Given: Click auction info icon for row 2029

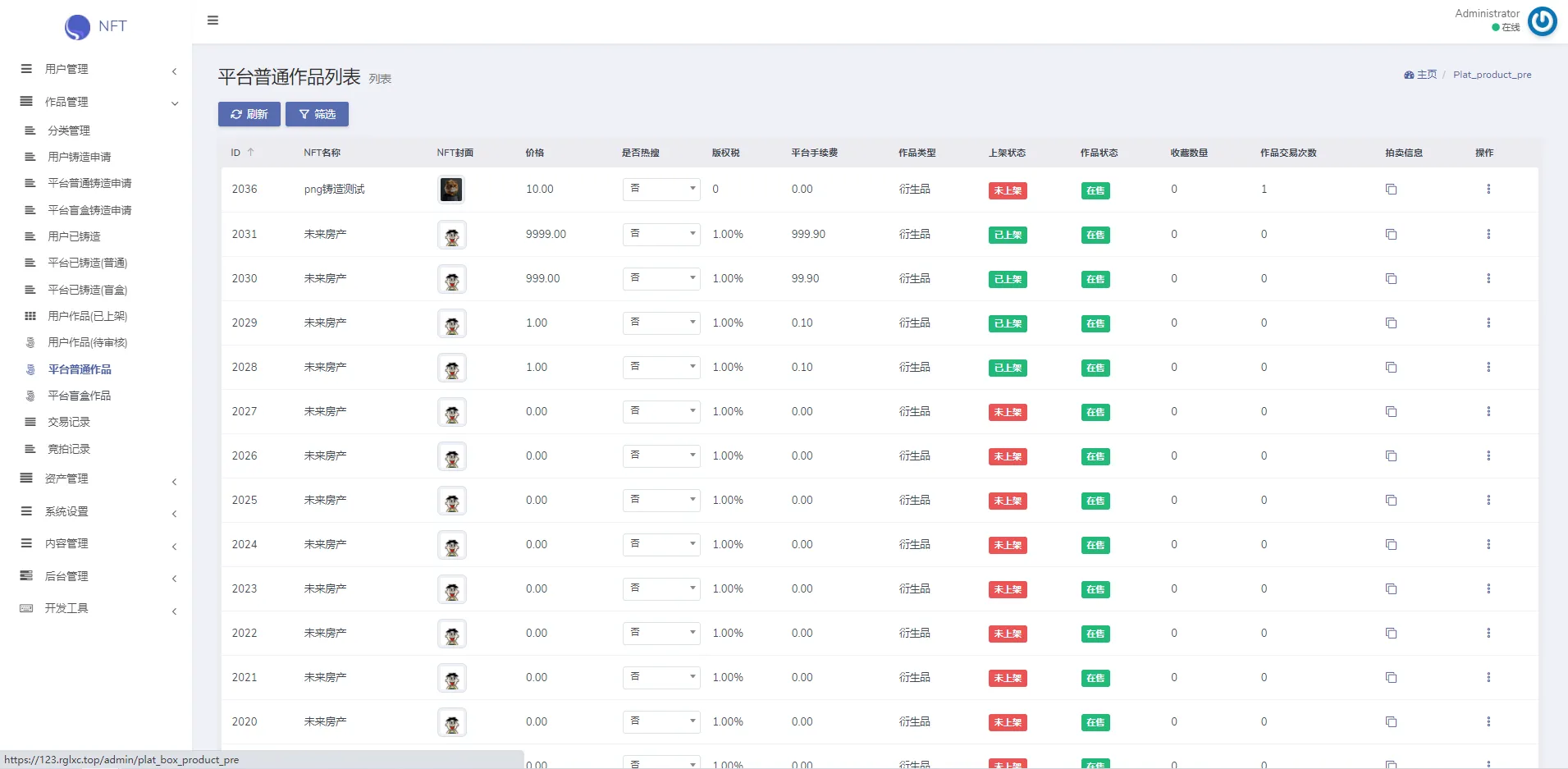Looking at the screenshot, I should pos(1391,323).
